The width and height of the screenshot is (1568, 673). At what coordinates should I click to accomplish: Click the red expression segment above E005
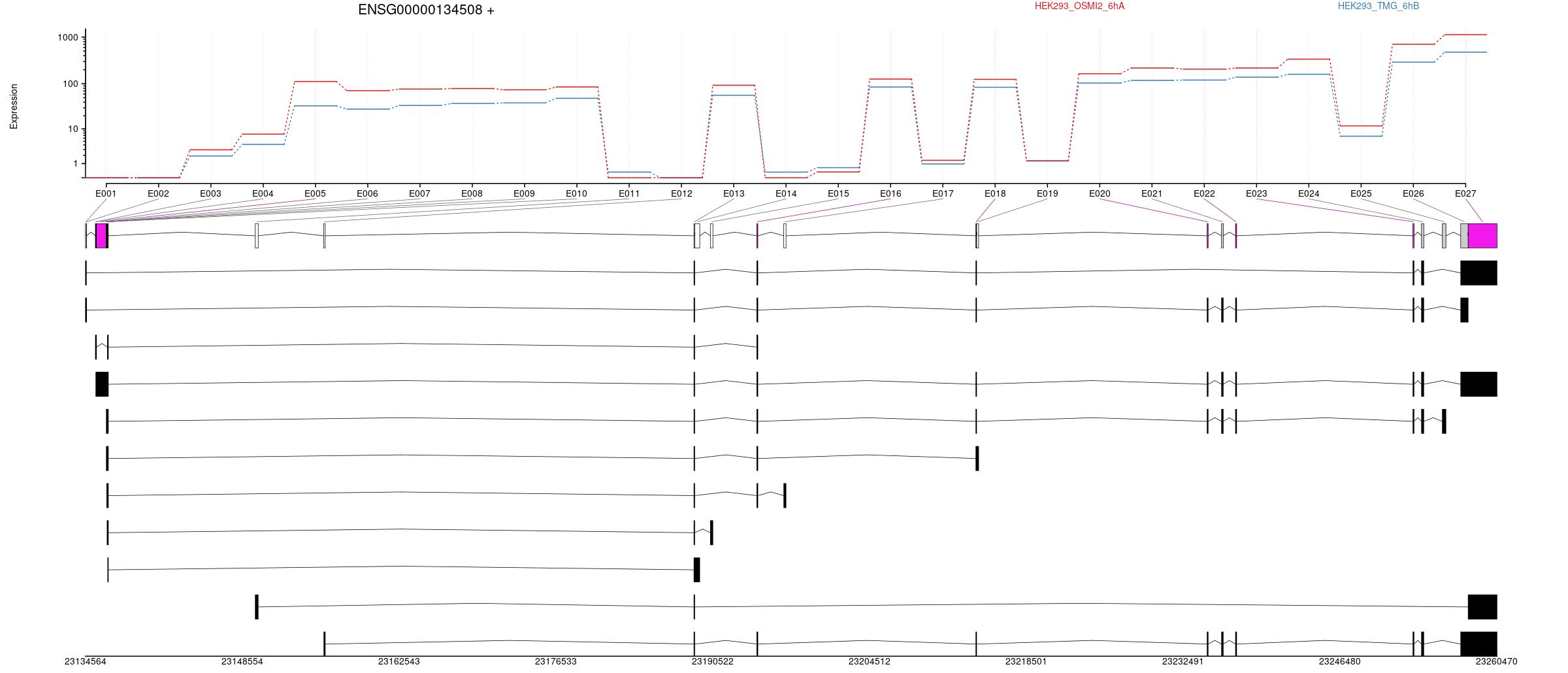tap(315, 82)
